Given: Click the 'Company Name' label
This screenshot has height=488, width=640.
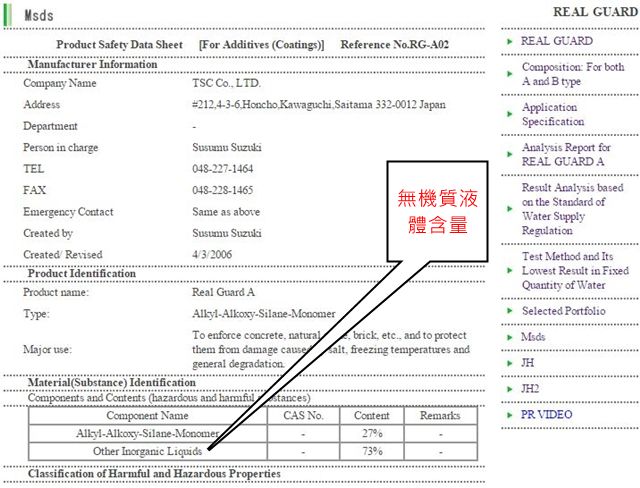Looking at the screenshot, I should tap(60, 83).
